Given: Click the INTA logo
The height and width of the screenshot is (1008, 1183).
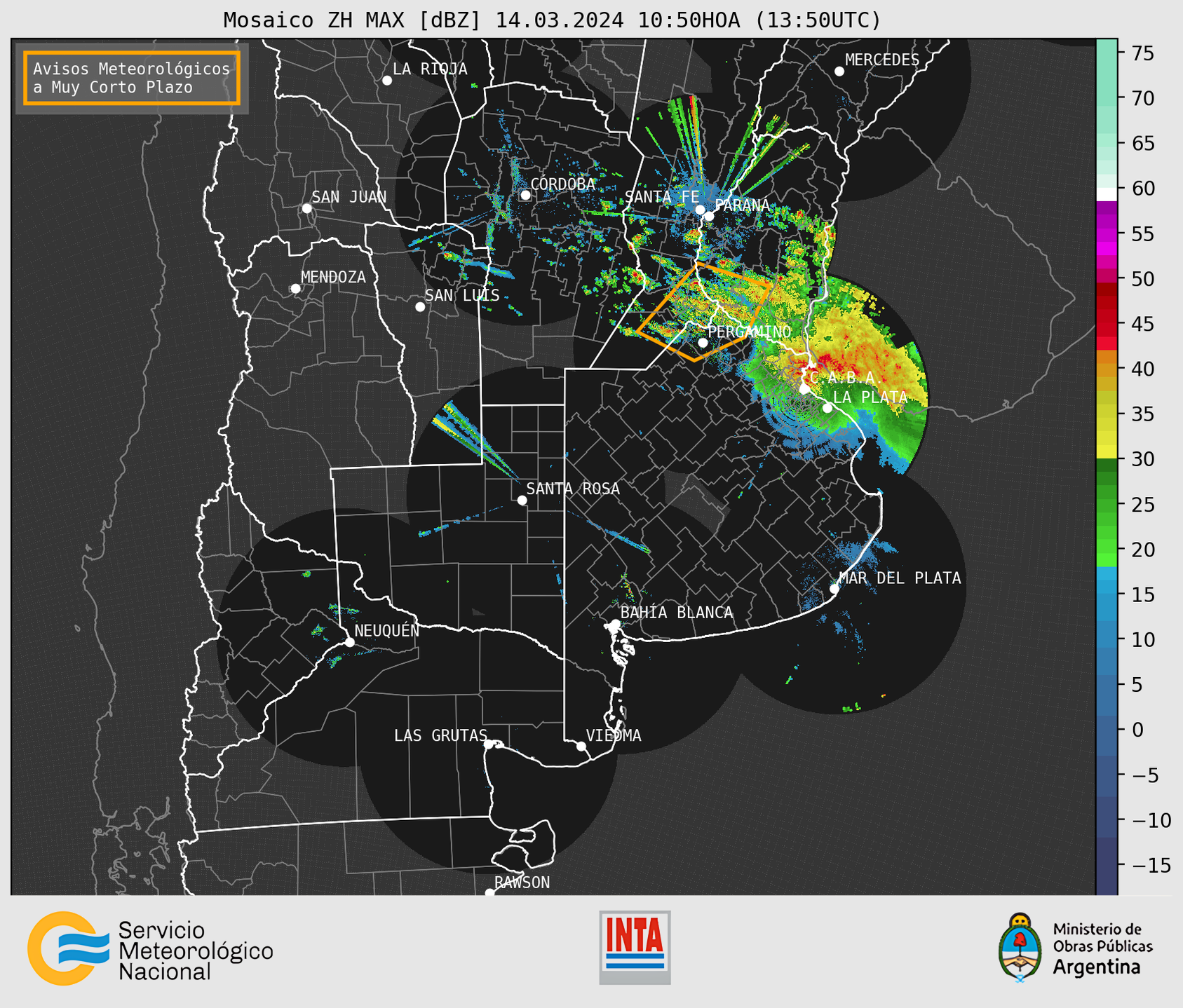Looking at the screenshot, I should pos(635,947).
